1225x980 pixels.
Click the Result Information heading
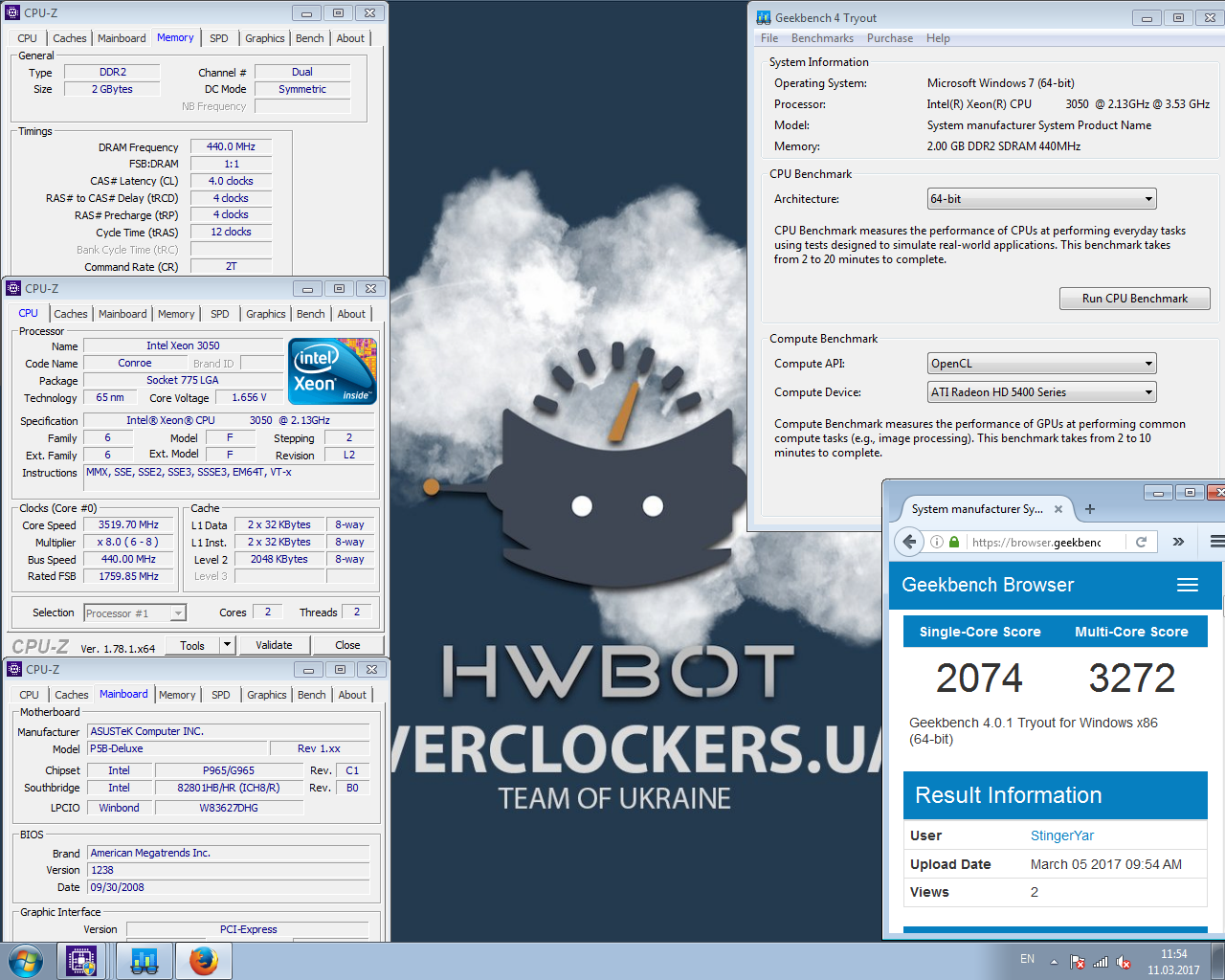tap(1009, 795)
